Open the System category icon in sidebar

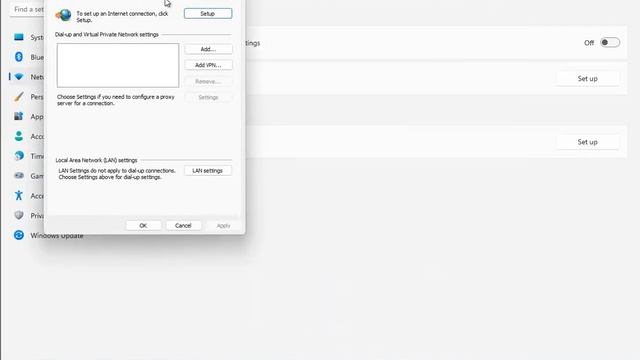click(19, 37)
